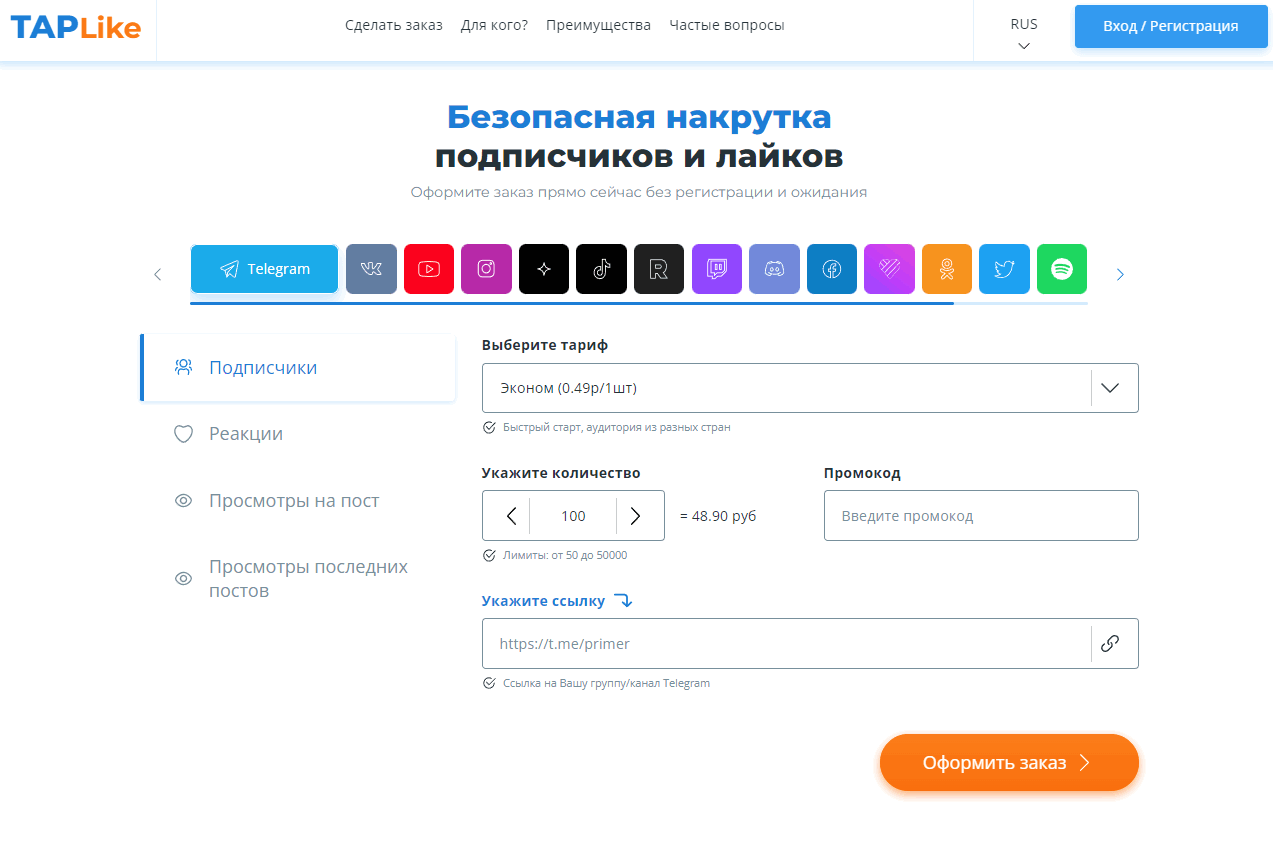The image size is (1273, 846).
Task: Expand the RUS language selector
Action: 1024,32
